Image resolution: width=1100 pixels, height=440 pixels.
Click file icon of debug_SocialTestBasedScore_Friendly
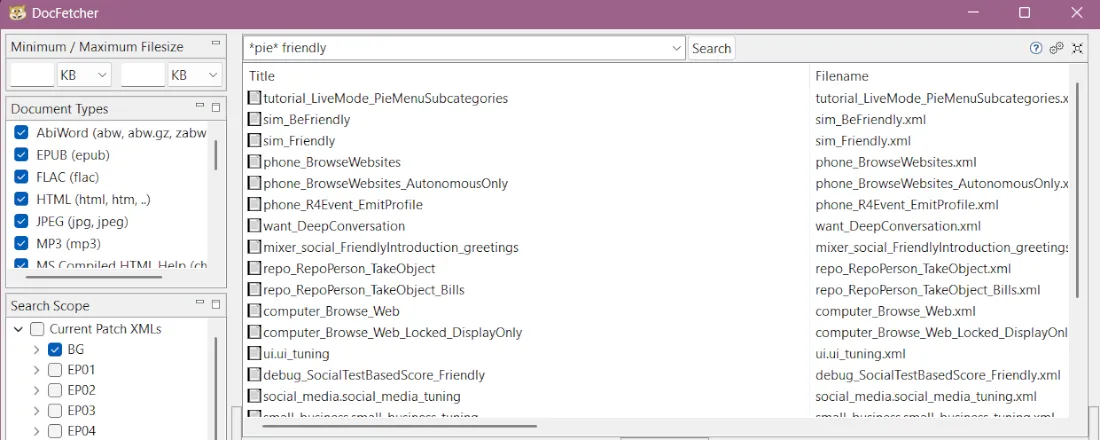coord(255,375)
